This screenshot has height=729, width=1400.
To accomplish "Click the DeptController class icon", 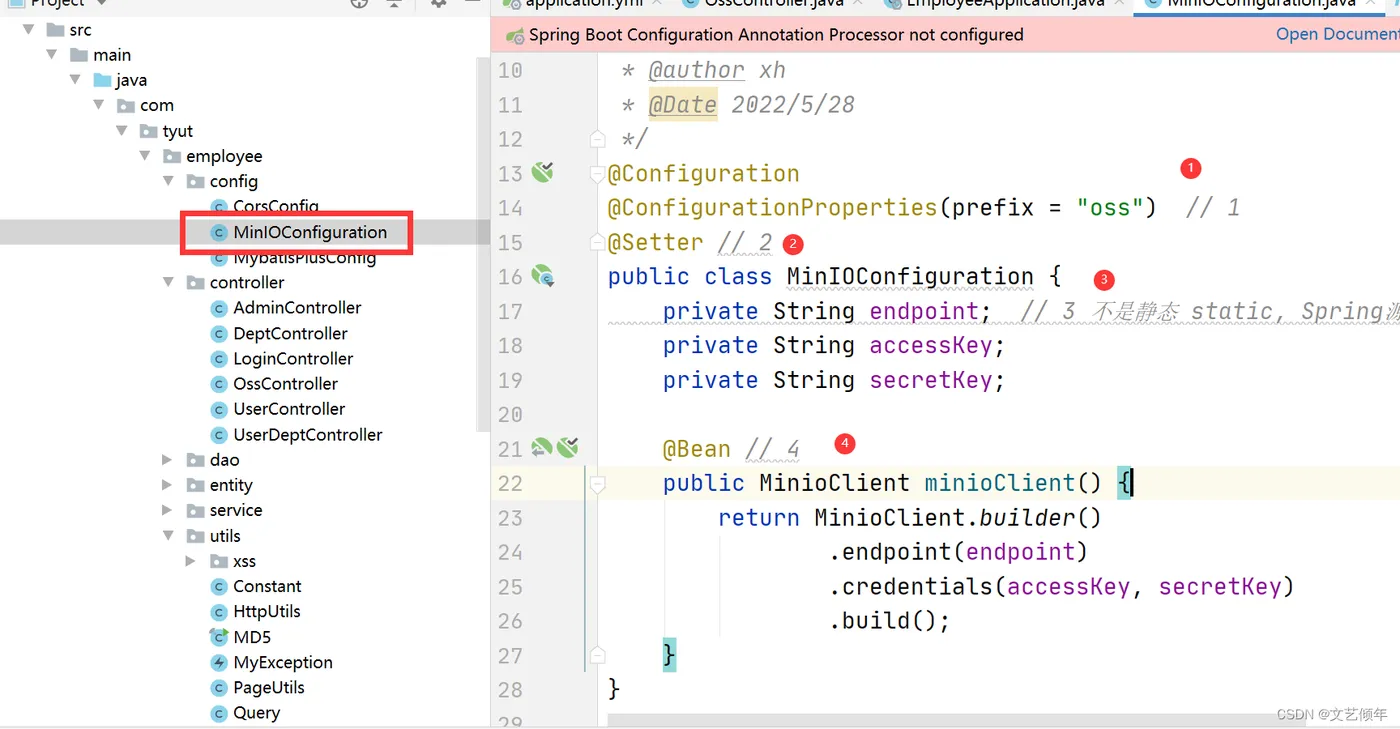I will click(x=219, y=334).
